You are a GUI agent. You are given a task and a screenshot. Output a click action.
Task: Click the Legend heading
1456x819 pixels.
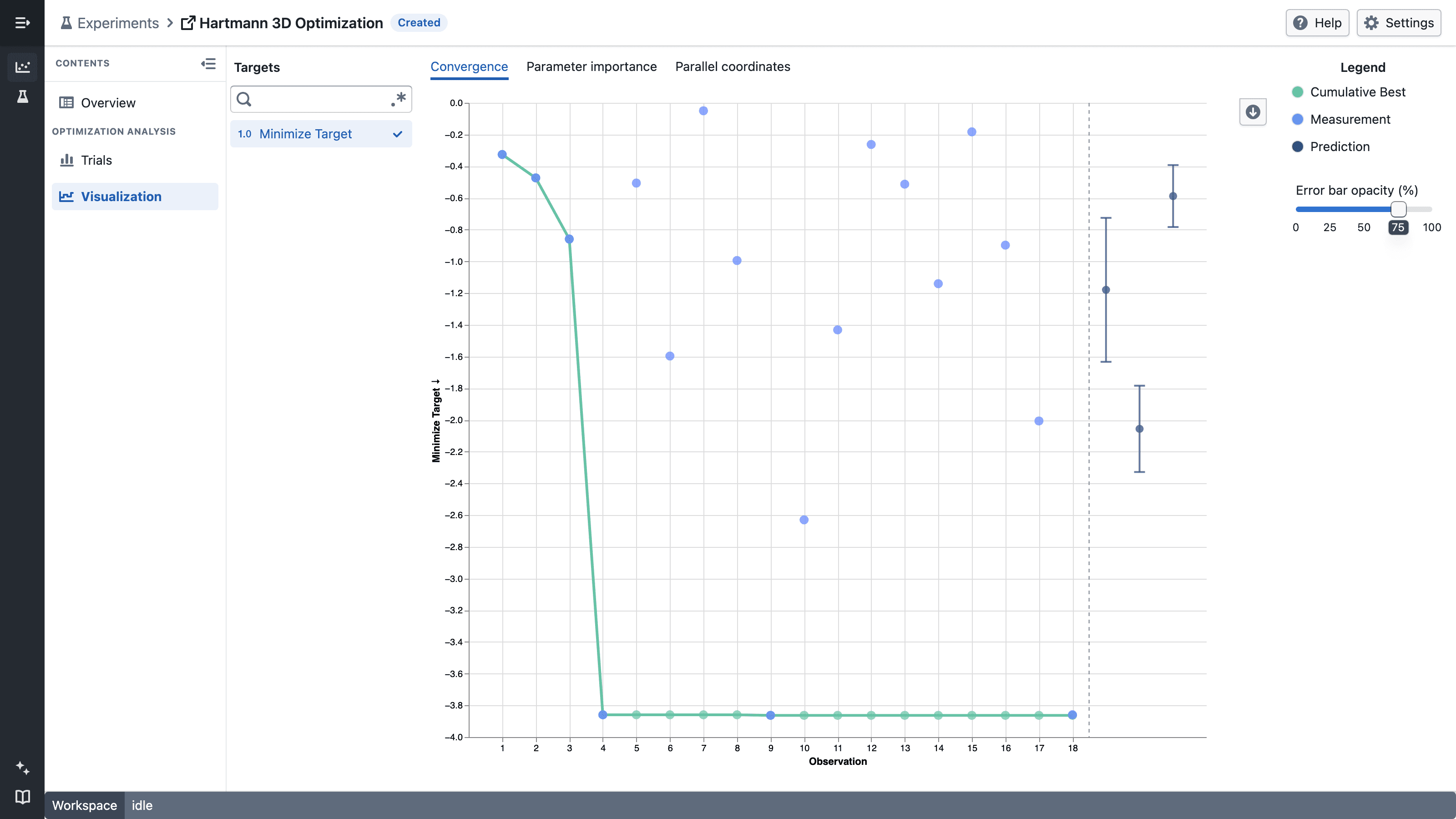[1363, 67]
